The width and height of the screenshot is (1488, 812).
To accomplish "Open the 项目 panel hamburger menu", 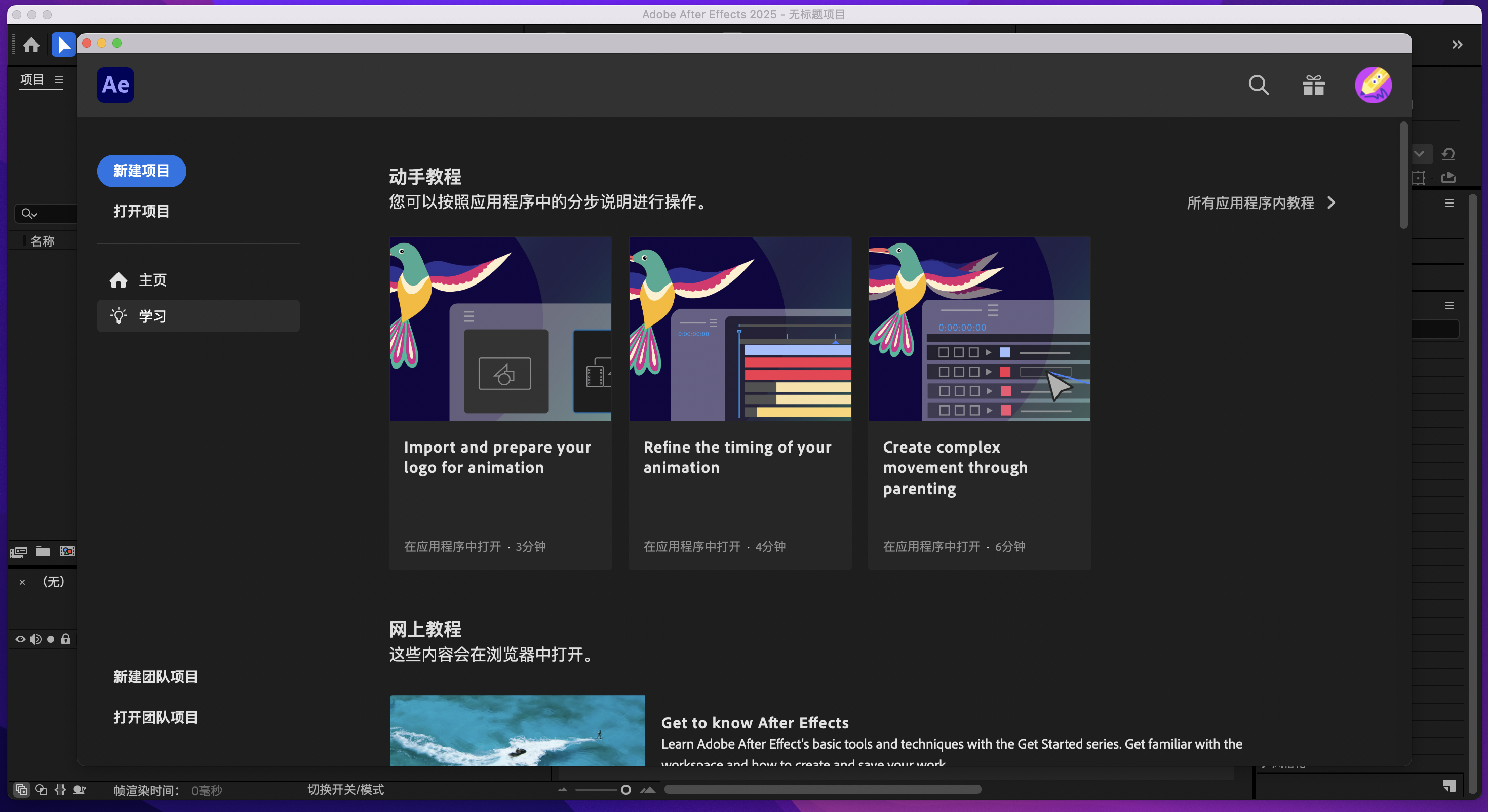I will [58, 79].
